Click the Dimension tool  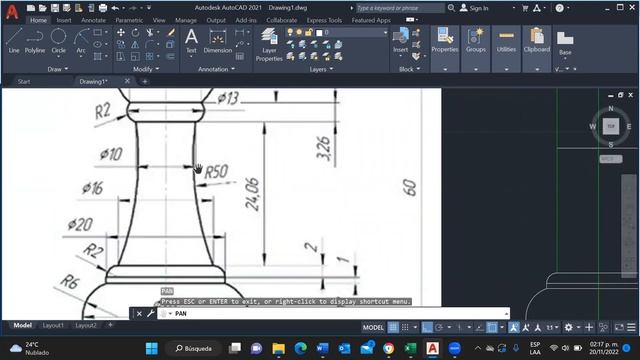[218, 41]
